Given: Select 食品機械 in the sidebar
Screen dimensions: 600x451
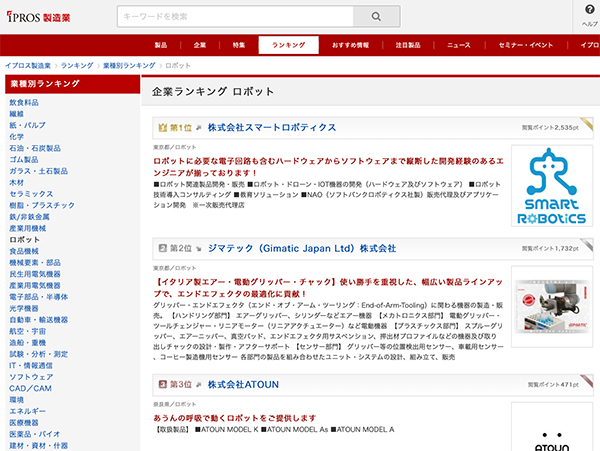Looking at the screenshot, I should point(24,251).
